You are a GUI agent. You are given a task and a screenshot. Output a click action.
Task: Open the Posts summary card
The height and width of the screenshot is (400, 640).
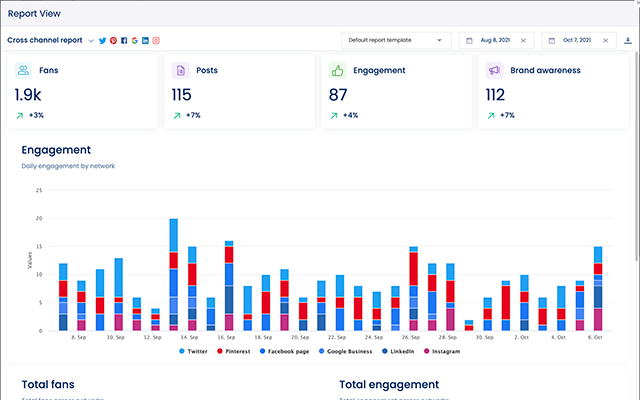[x=239, y=91]
